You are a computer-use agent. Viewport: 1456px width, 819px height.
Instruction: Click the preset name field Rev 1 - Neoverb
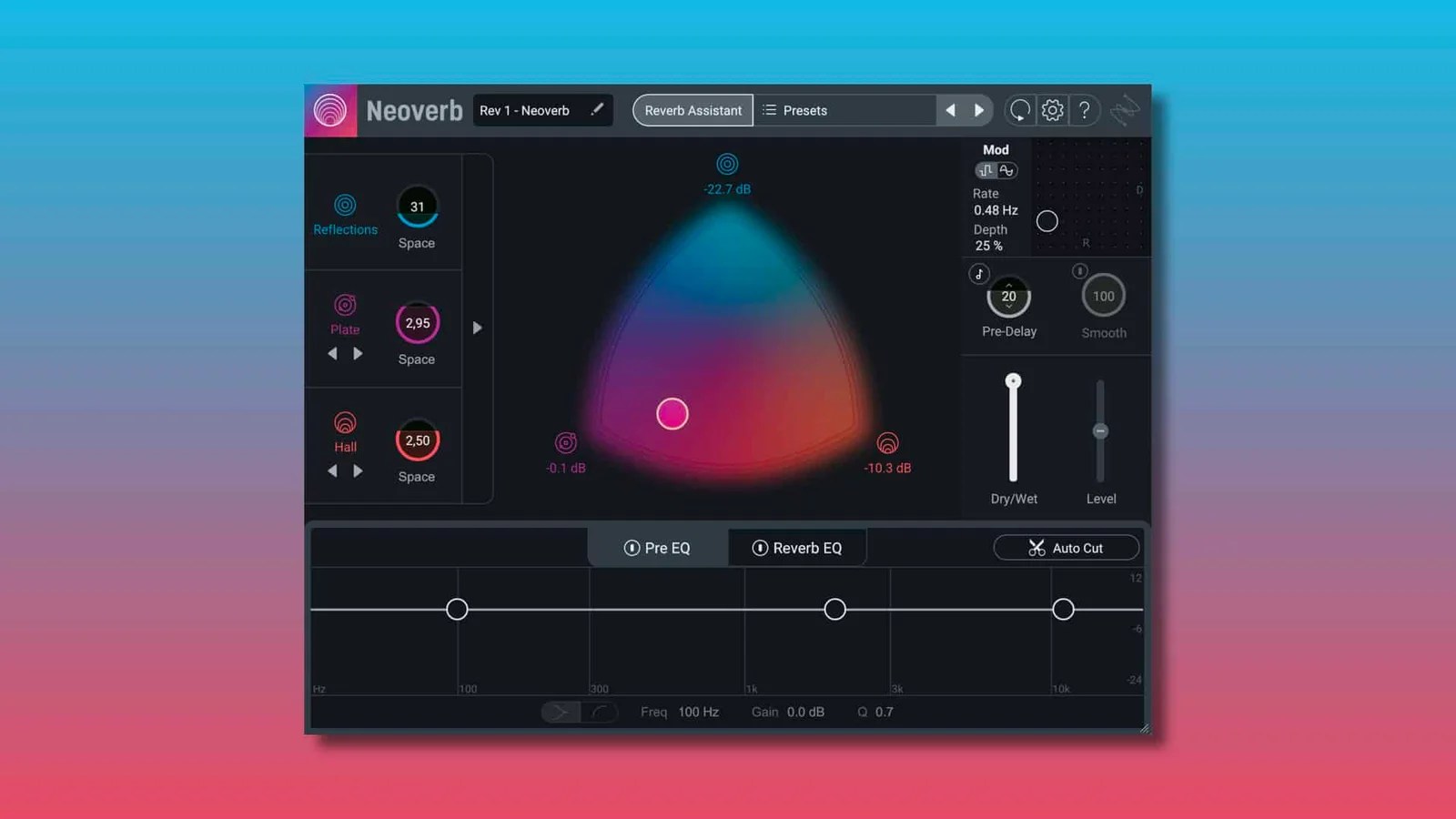point(543,110)
